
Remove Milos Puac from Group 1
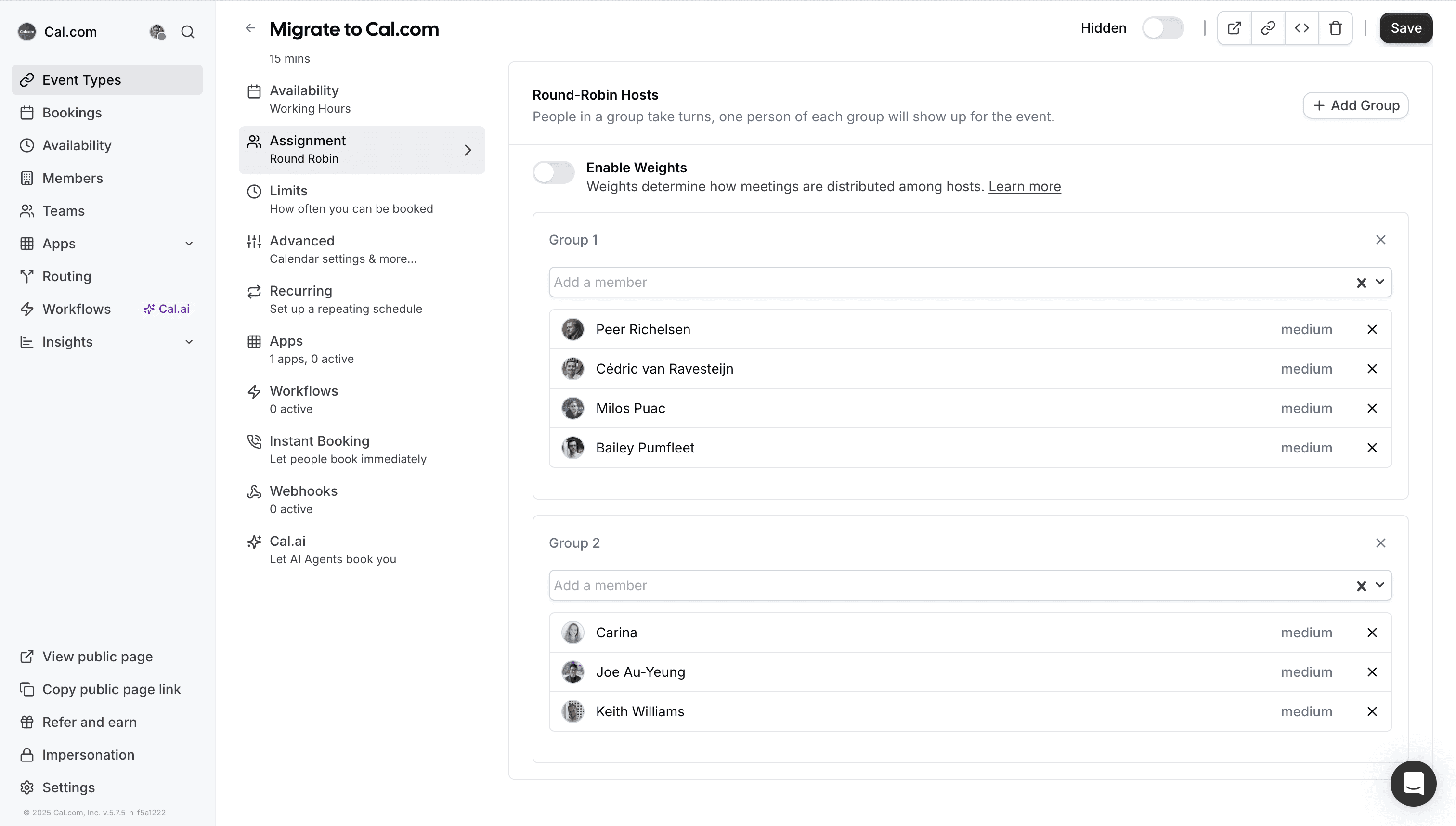(x=1372, y=409)
